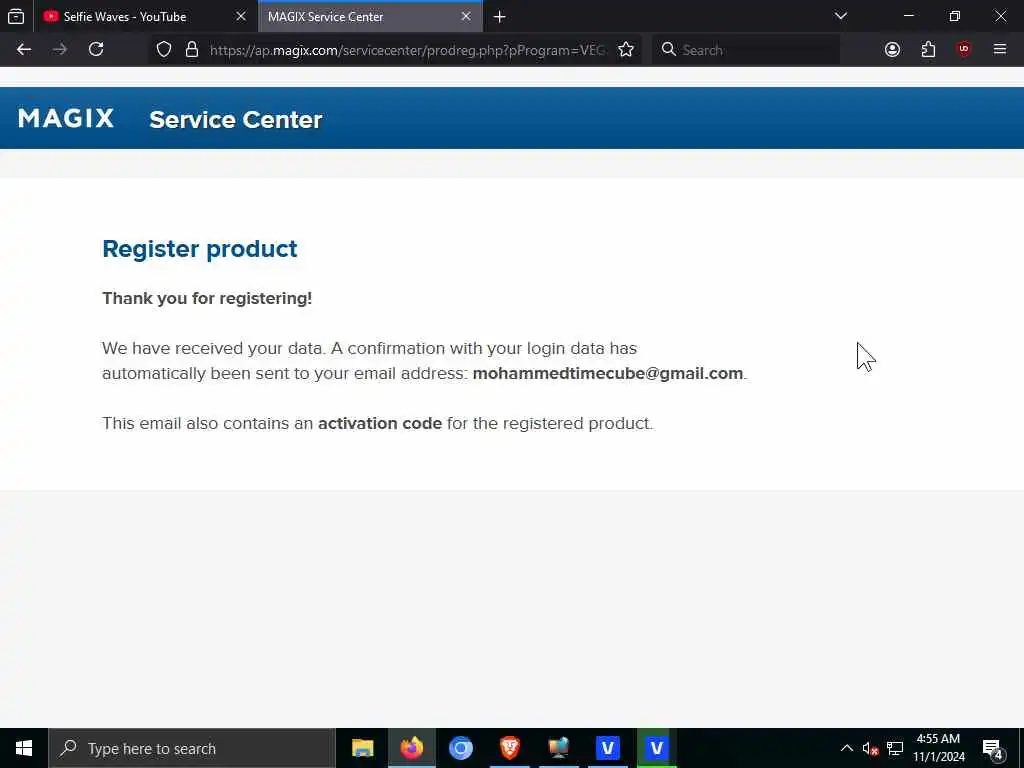Click the Register product heading
This screenshot has height=768, width=1024.
click(200, 249)
